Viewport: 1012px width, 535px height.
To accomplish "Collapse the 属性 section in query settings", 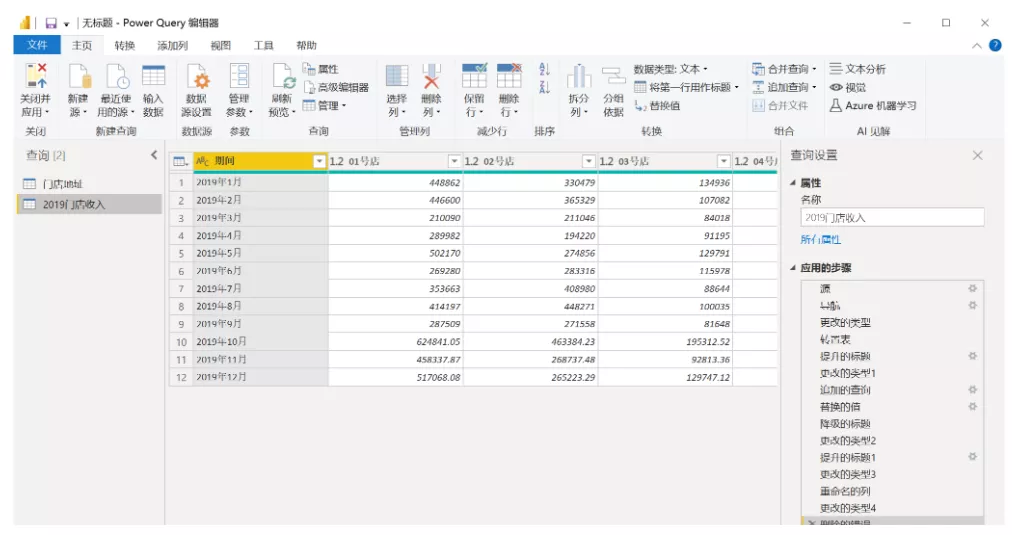I will (x=793, y=183).
